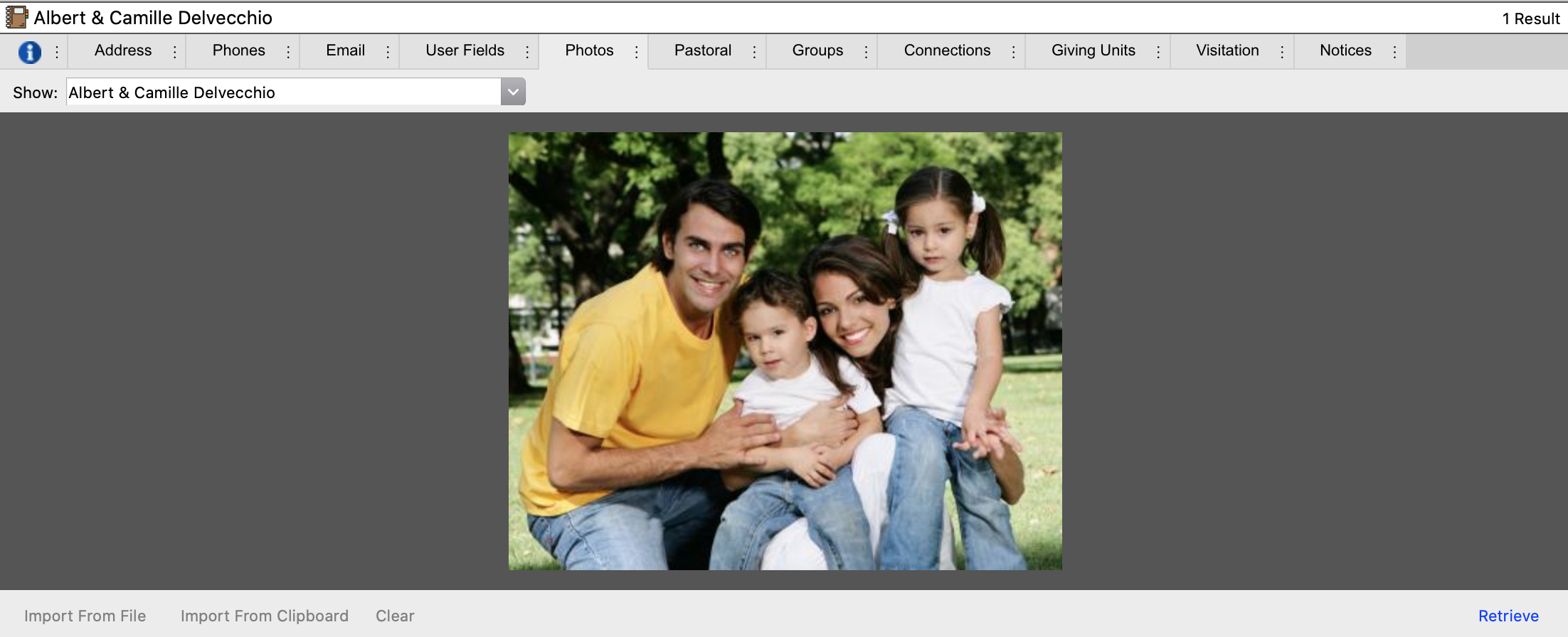Click the three-dot menu after Email tab
The height and width of the screenshot is (637, 1568).
click(388, 52)
